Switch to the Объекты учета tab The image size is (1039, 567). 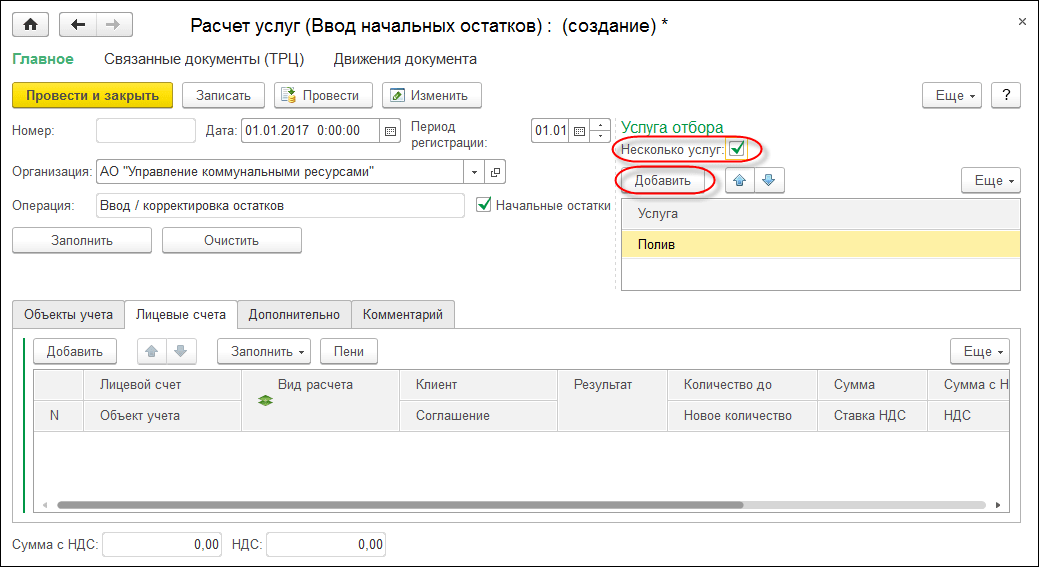tap(68, 314)
